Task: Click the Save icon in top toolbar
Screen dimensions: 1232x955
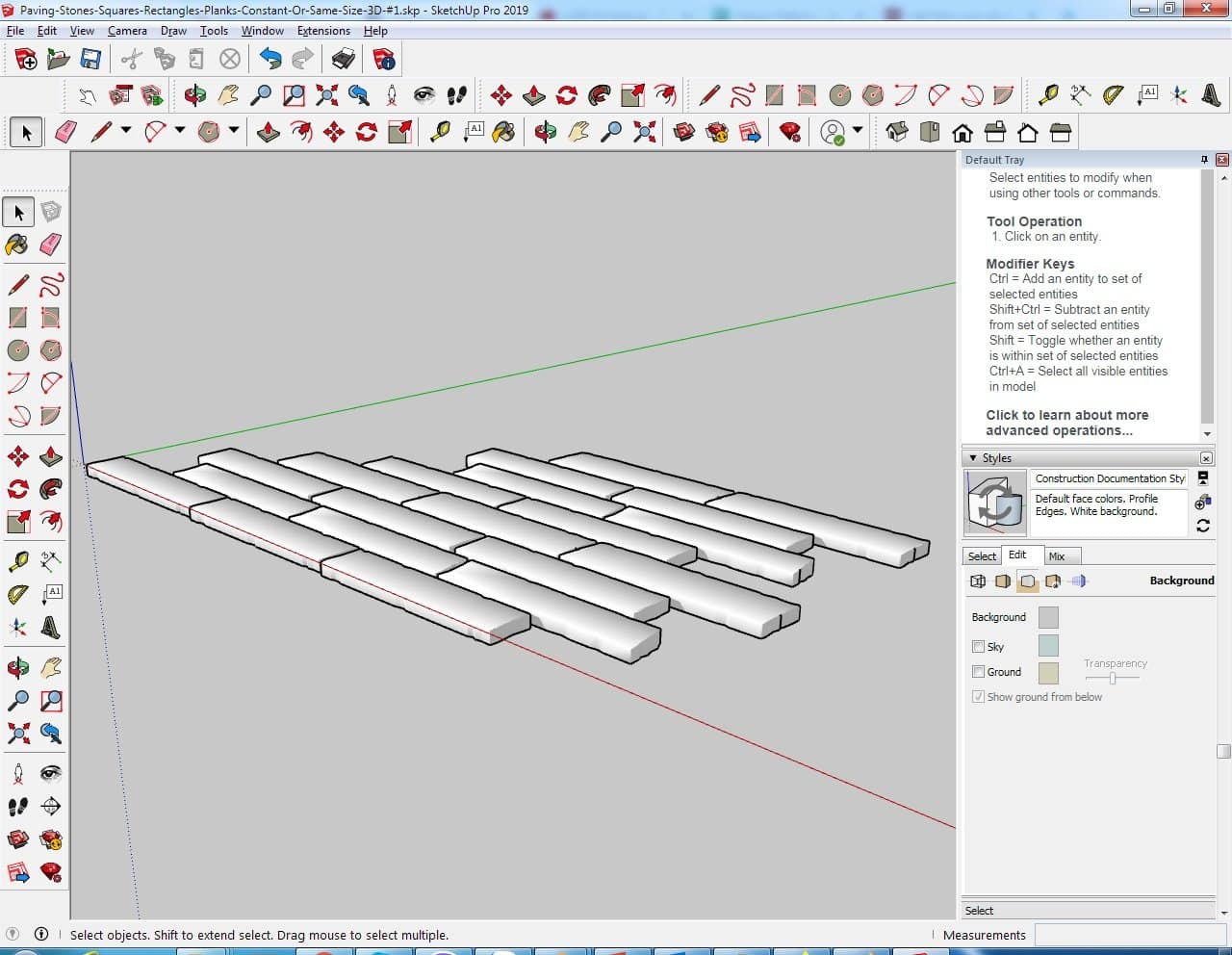Action: (x=90, y=60)
